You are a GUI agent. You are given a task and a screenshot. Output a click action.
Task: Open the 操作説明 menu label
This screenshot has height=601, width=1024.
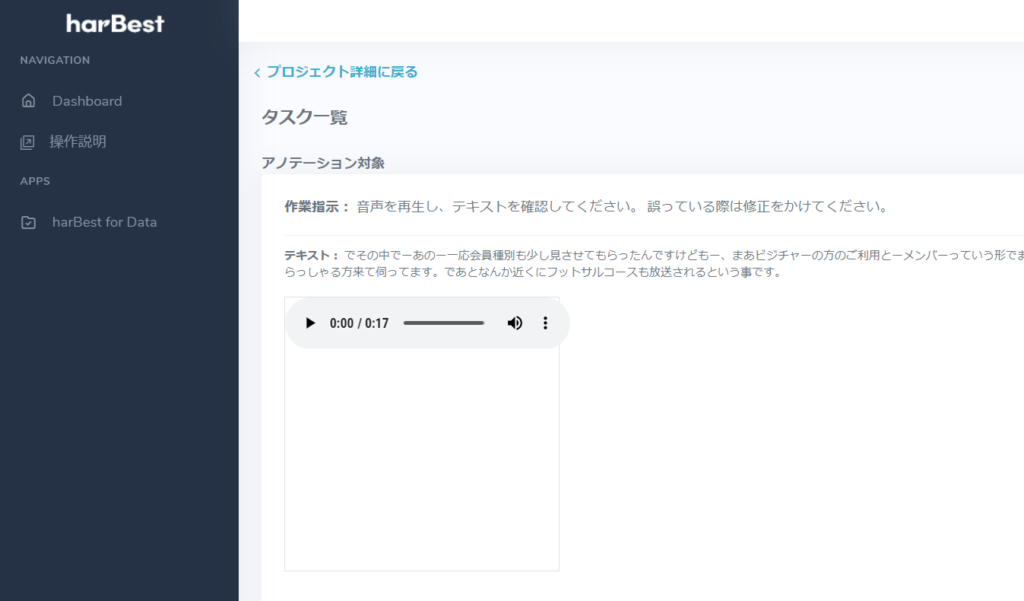[x=78, y=142]
